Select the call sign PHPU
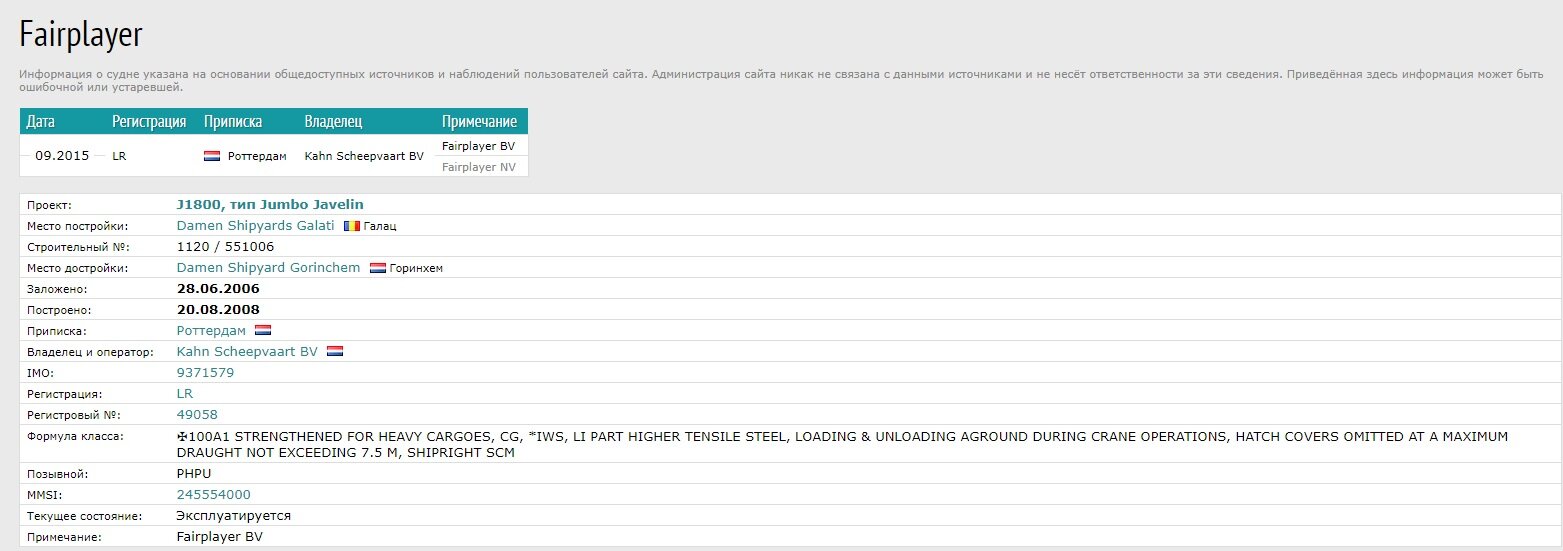The width and height of the screenshot is (1563, 551). (194, 474)
